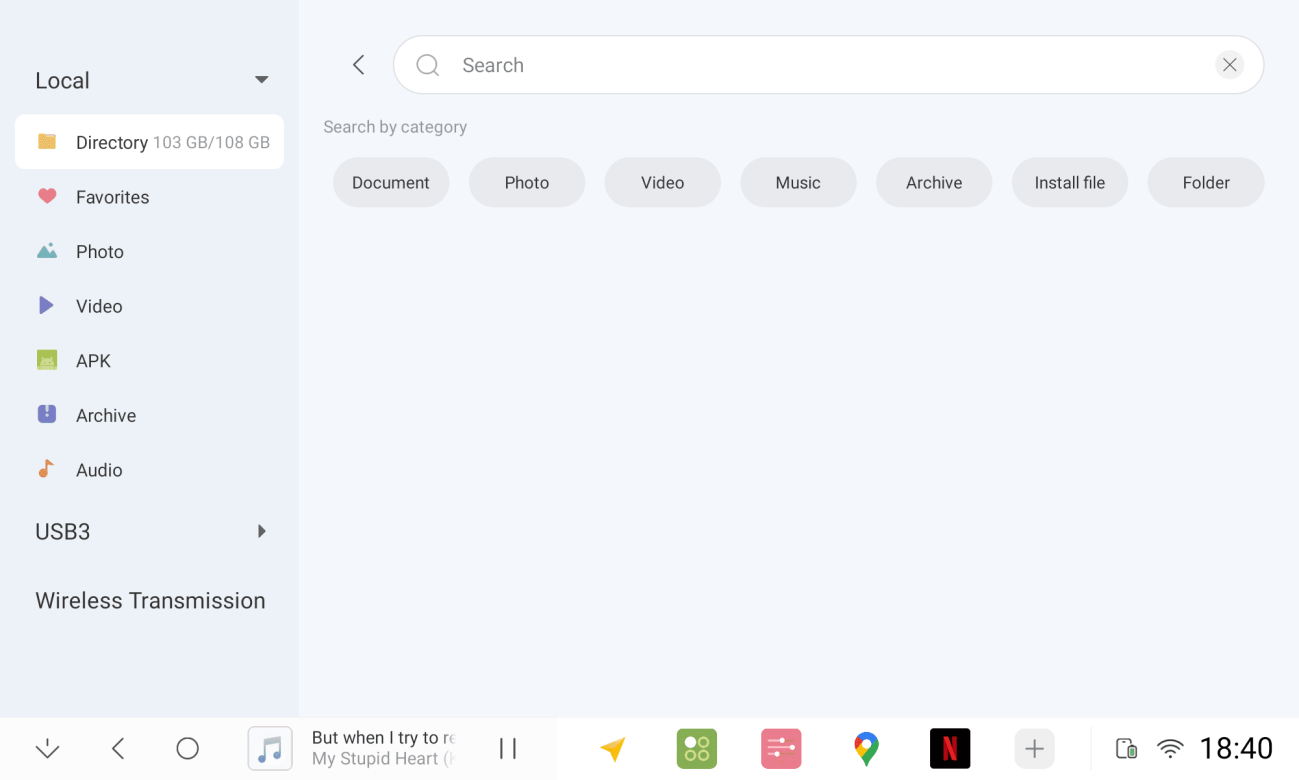Filter by Folder category
The height and width of the screenshot is (780, 1299).
pos(1206,182)
